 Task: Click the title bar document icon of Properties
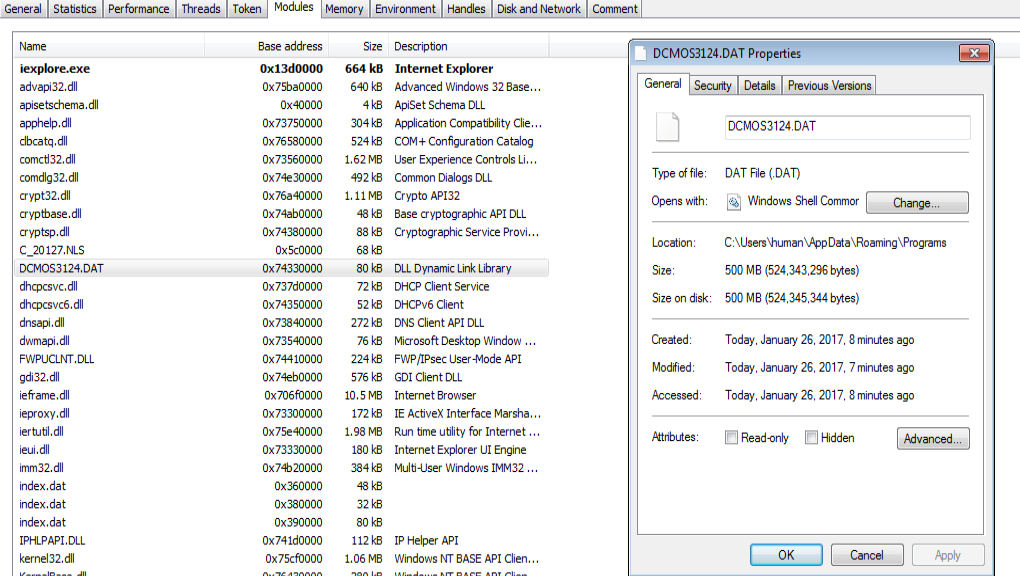[x=640, y=54]
